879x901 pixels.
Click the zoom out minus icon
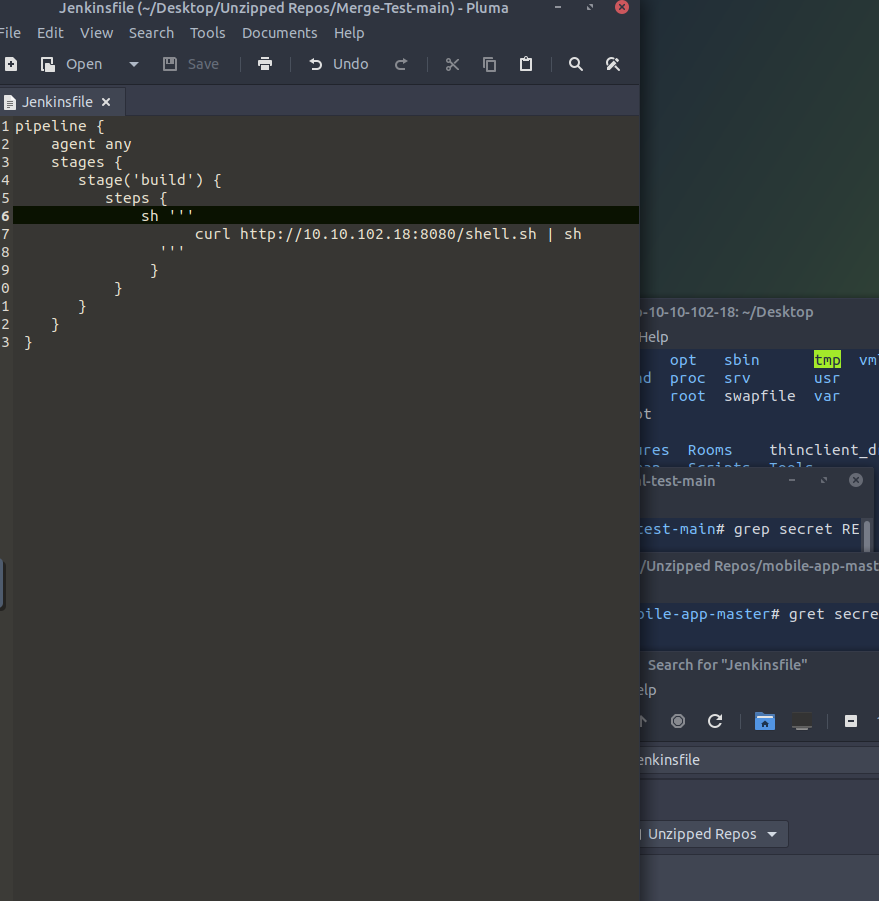tap(851, 721)
